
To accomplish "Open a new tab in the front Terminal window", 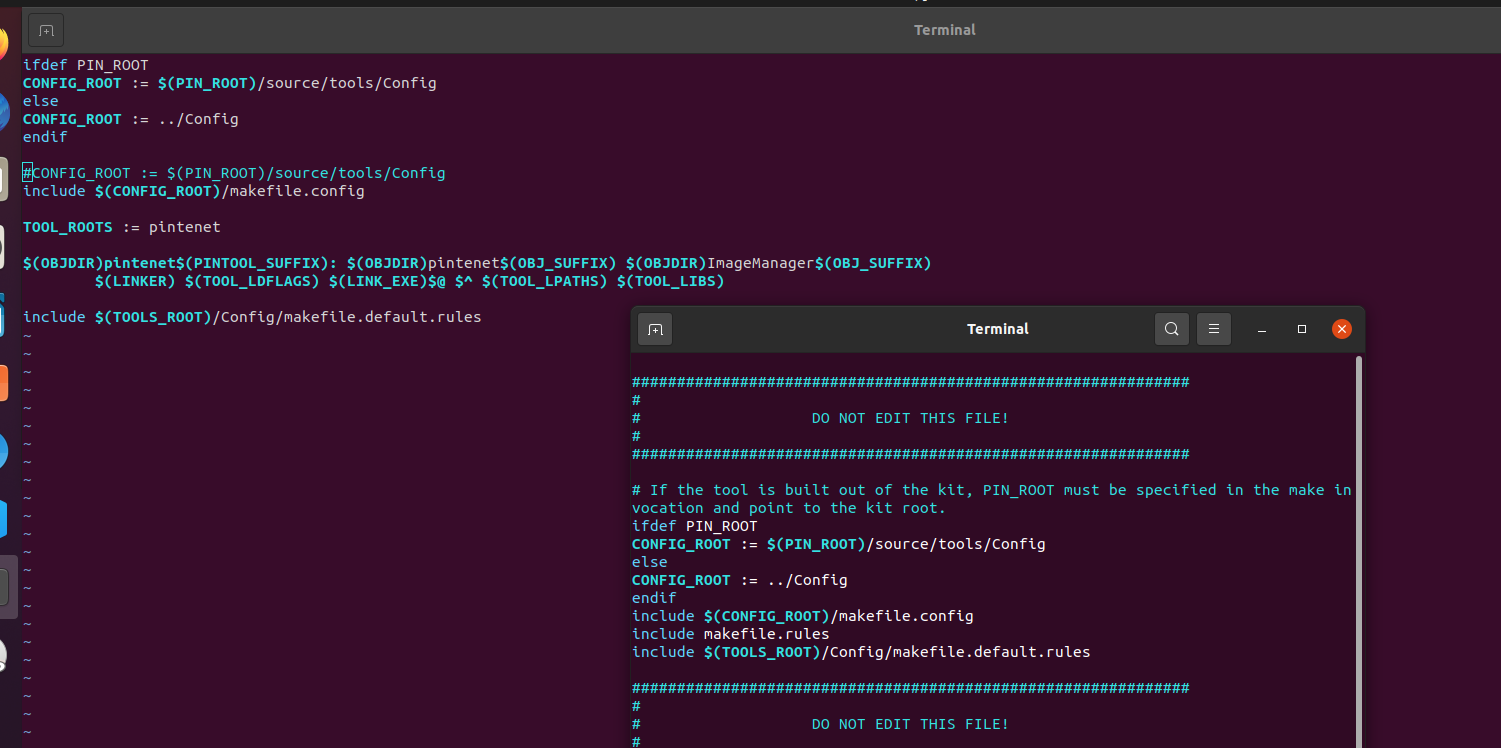I will [x=655, y=329].
